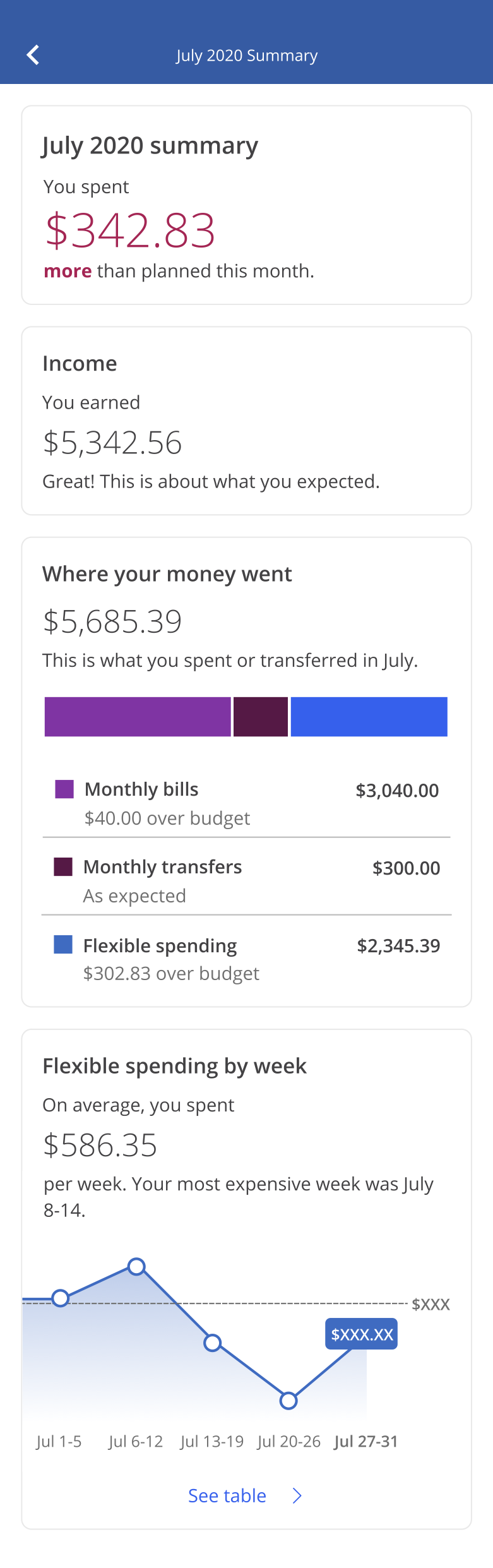
Task: Open the Monthly bills row
Action: (x=246, y=803)
